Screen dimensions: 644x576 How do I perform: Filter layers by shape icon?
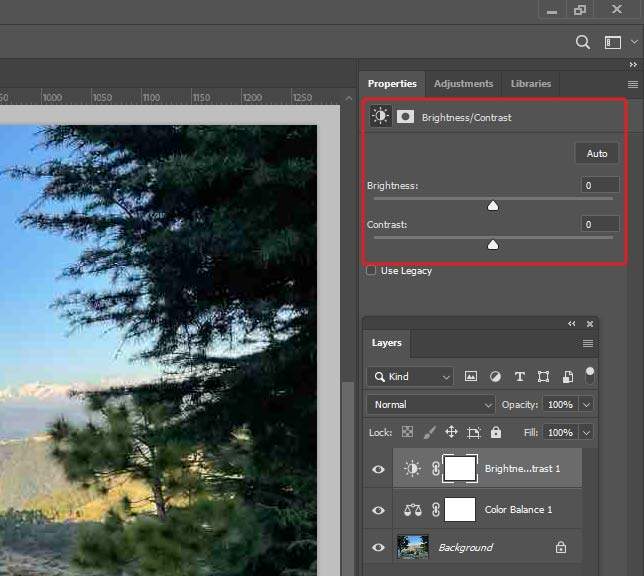click(x=543, y=376)
